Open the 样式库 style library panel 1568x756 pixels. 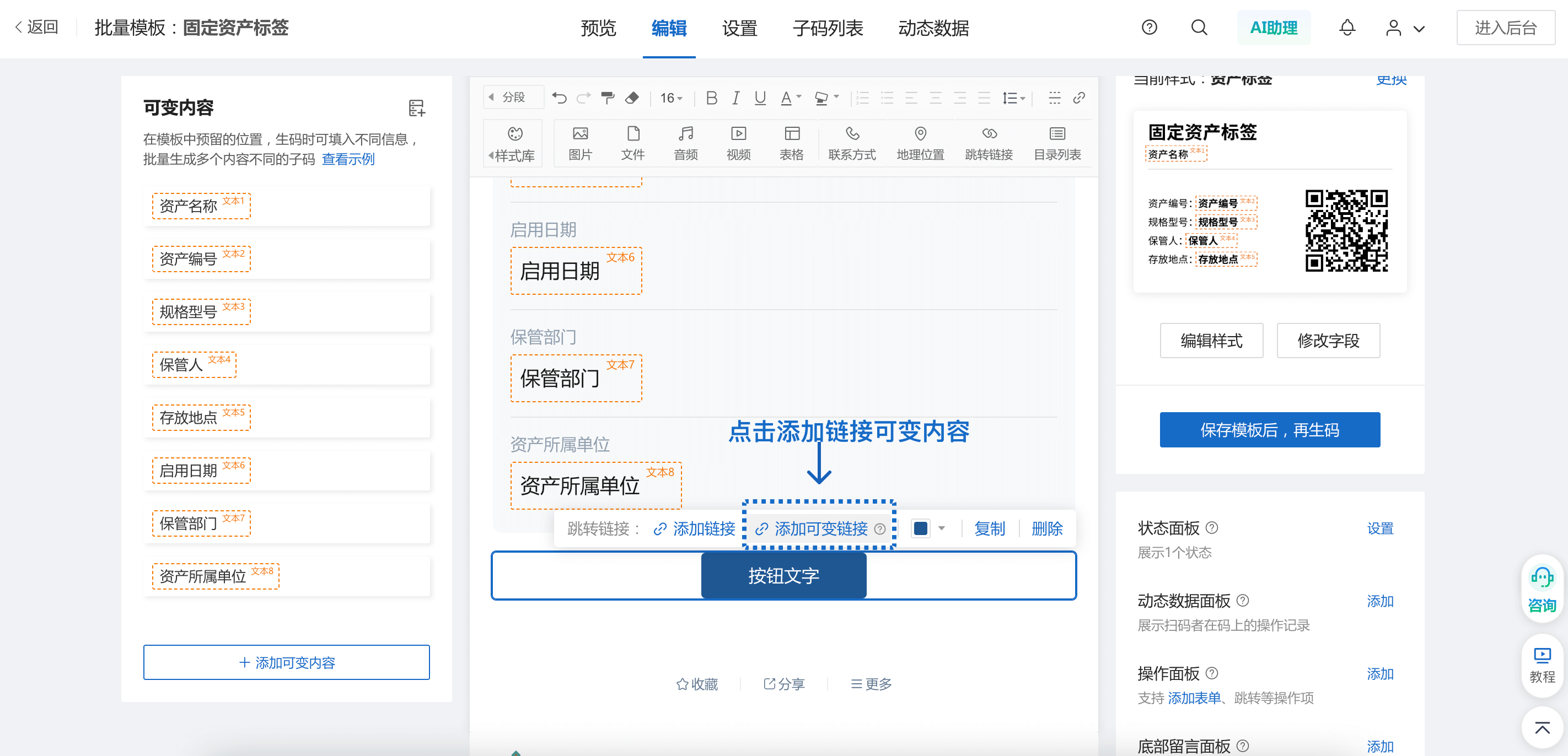coord(513,142)
